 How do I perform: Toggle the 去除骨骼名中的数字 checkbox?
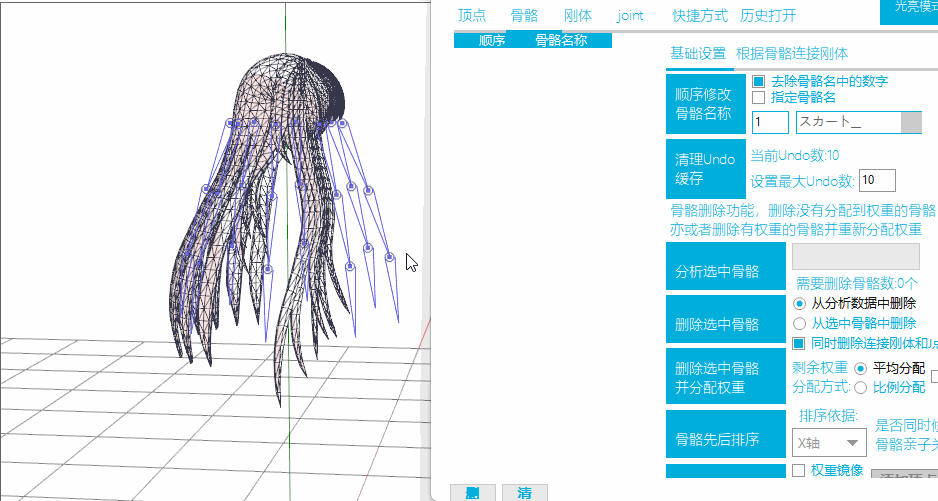click(758, 81)
